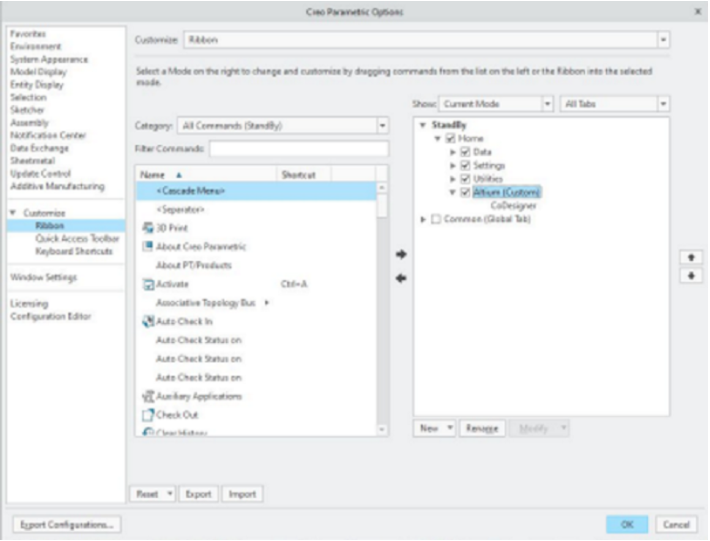Add command with right arrow icon

(401, 254)
